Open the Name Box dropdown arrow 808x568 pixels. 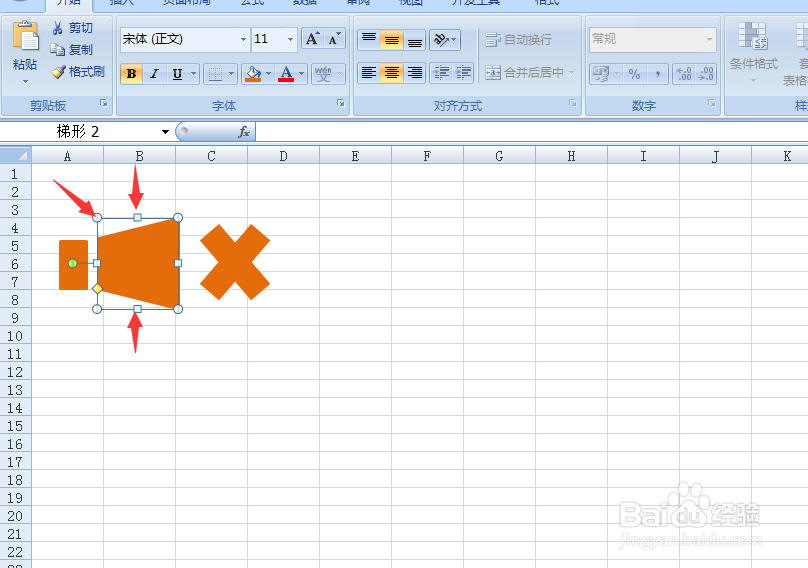click(x=165, y=132)
